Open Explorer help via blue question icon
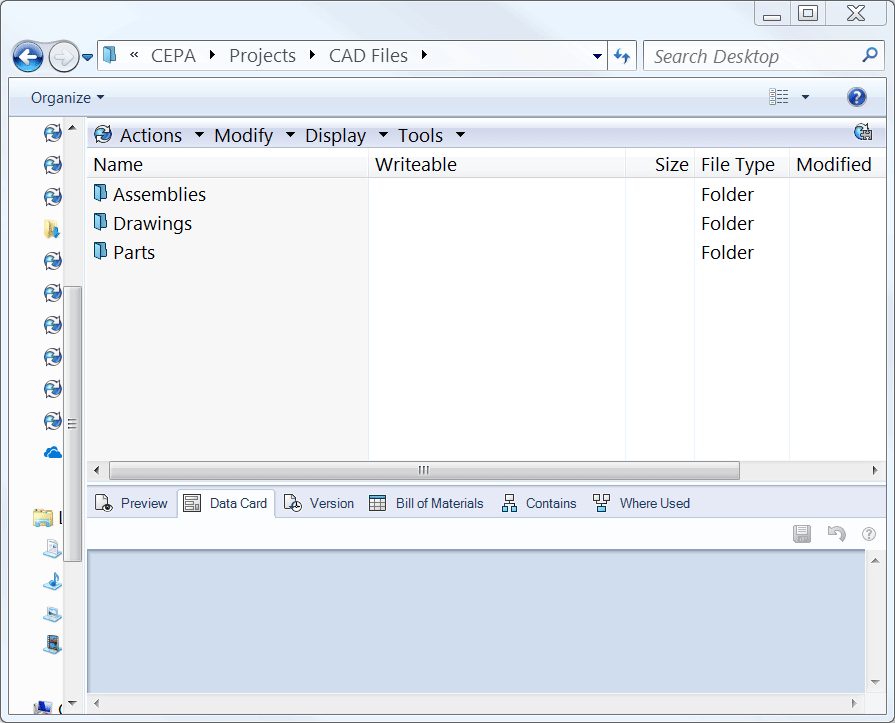Screen dimensions: 895x723 856,97
